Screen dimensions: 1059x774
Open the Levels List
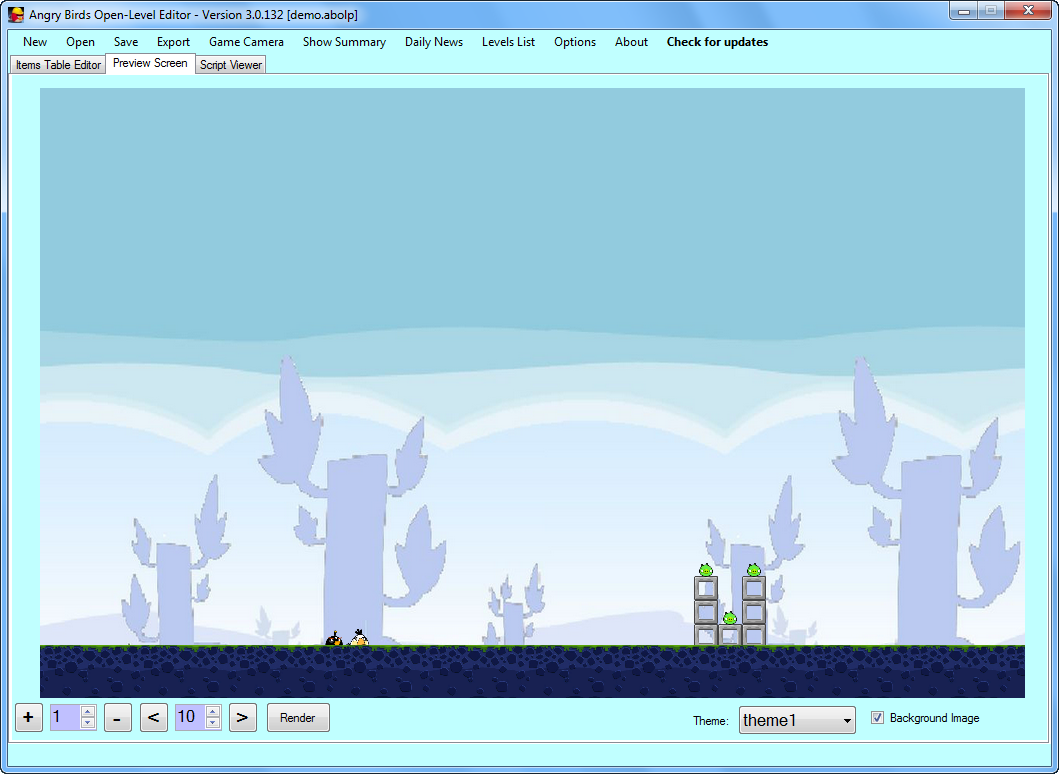508,42
